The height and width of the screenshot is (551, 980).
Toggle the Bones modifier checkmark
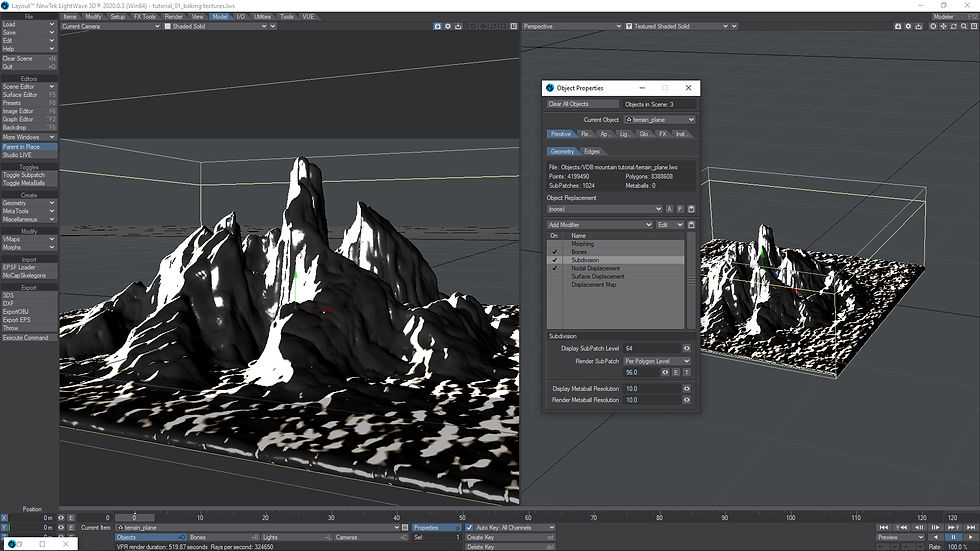pyautogui.click(x=554, y=252)
